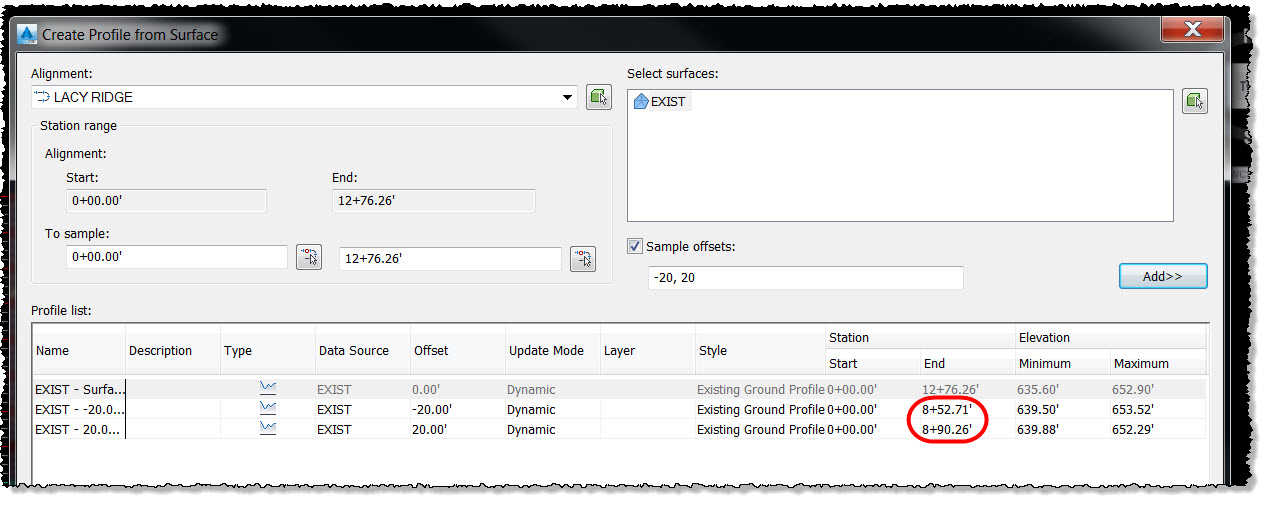Click the To sample start station field
Image resolution: width=1268 pixels, height=507 pixels.
177,258
